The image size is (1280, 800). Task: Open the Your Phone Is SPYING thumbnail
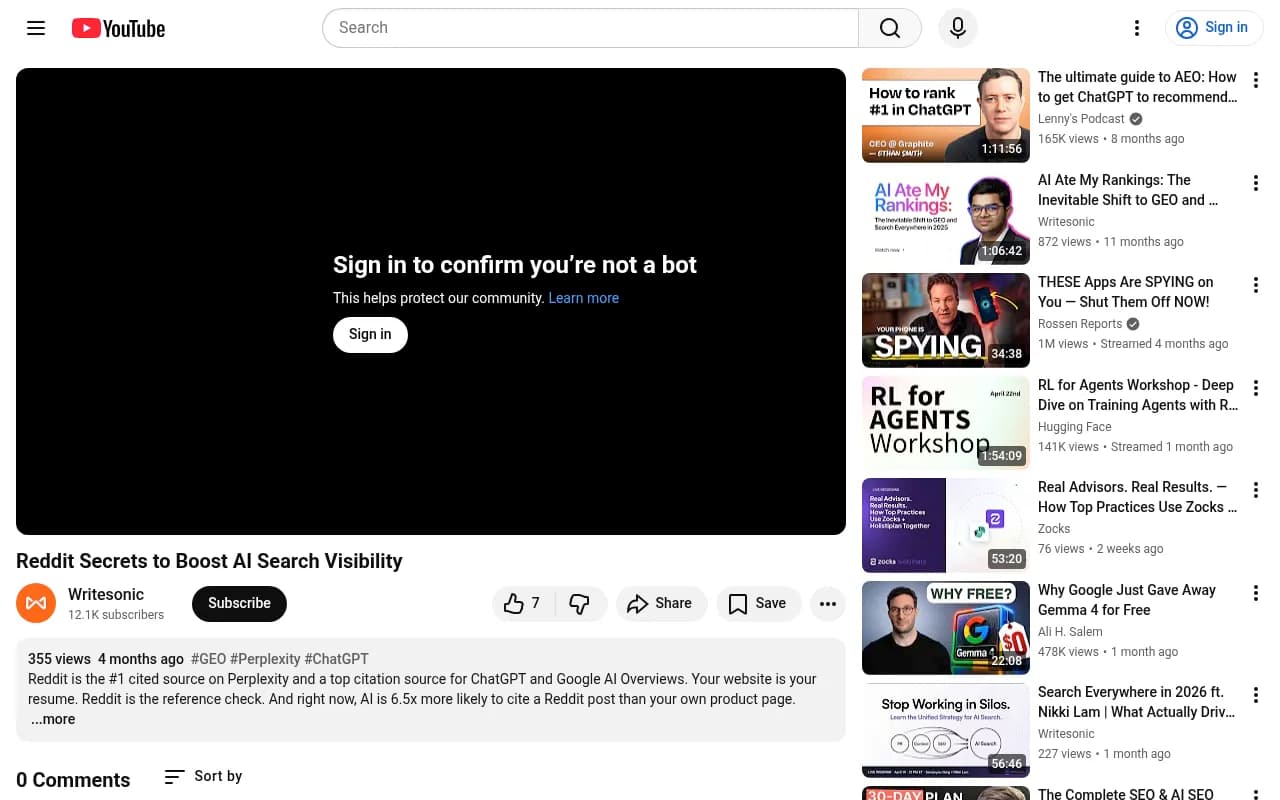pyautogui.click(x=946, y=320)
